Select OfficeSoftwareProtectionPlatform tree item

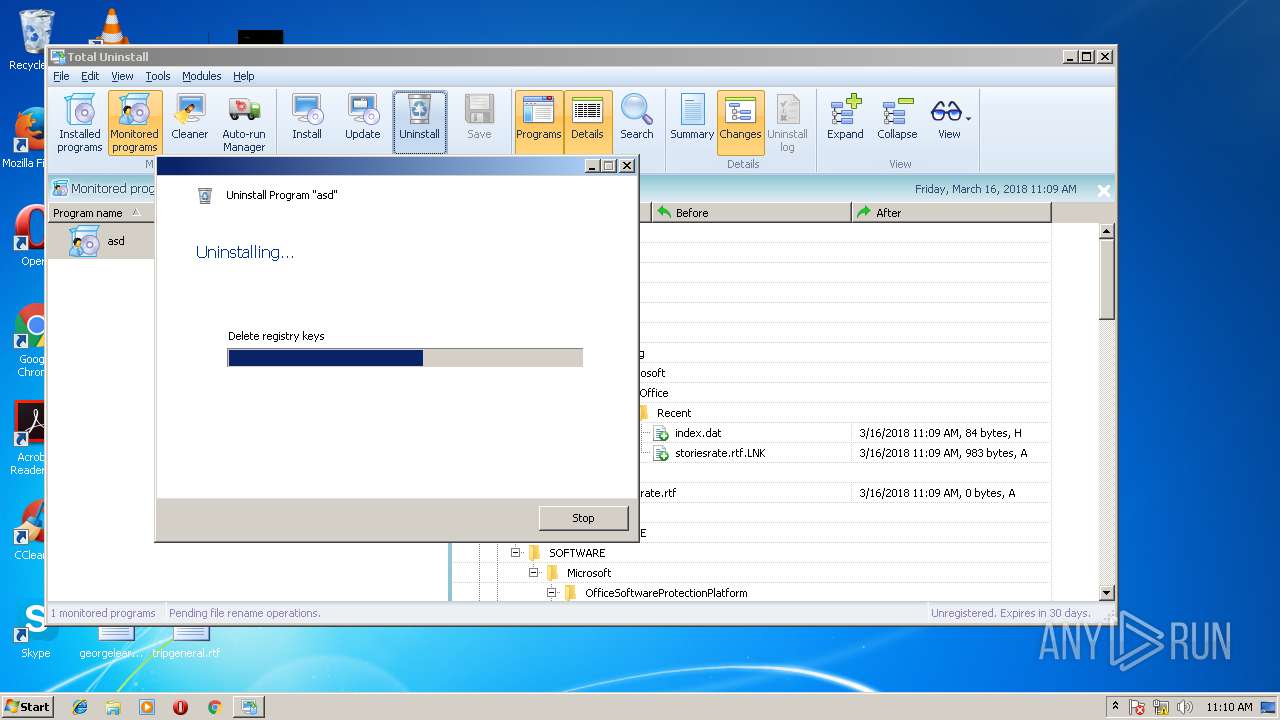pos(666,593)
